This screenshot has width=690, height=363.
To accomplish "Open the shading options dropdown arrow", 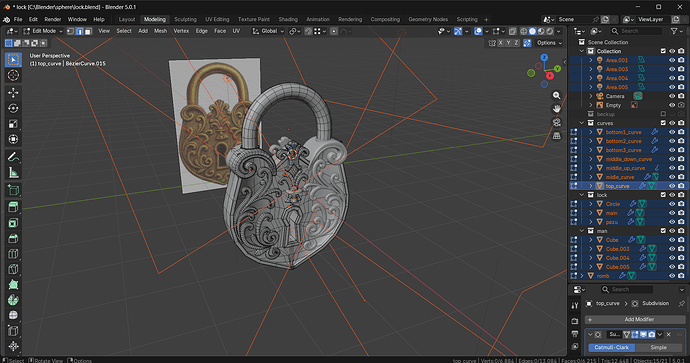I will click(x=559, y=31).
